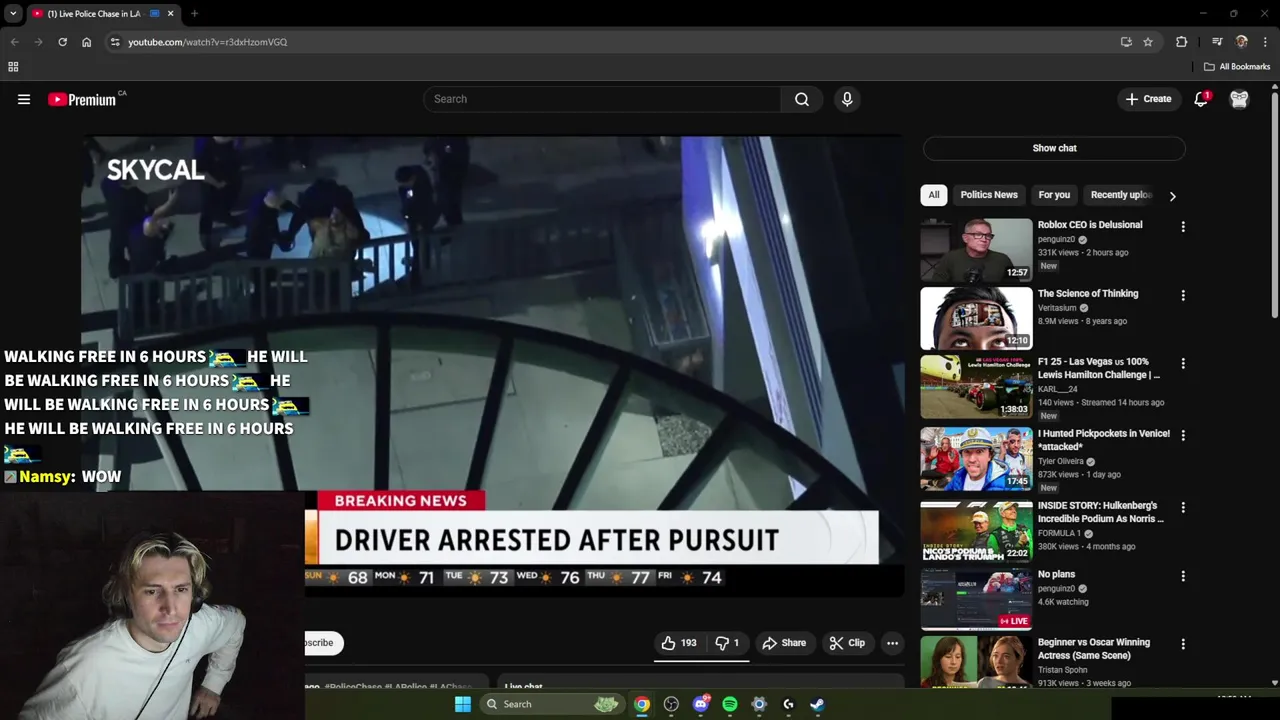Image resolution: width=1280 pixels, height=720 pixels.
Task: Like the video with thumbs up
Action: coord(679,643)
